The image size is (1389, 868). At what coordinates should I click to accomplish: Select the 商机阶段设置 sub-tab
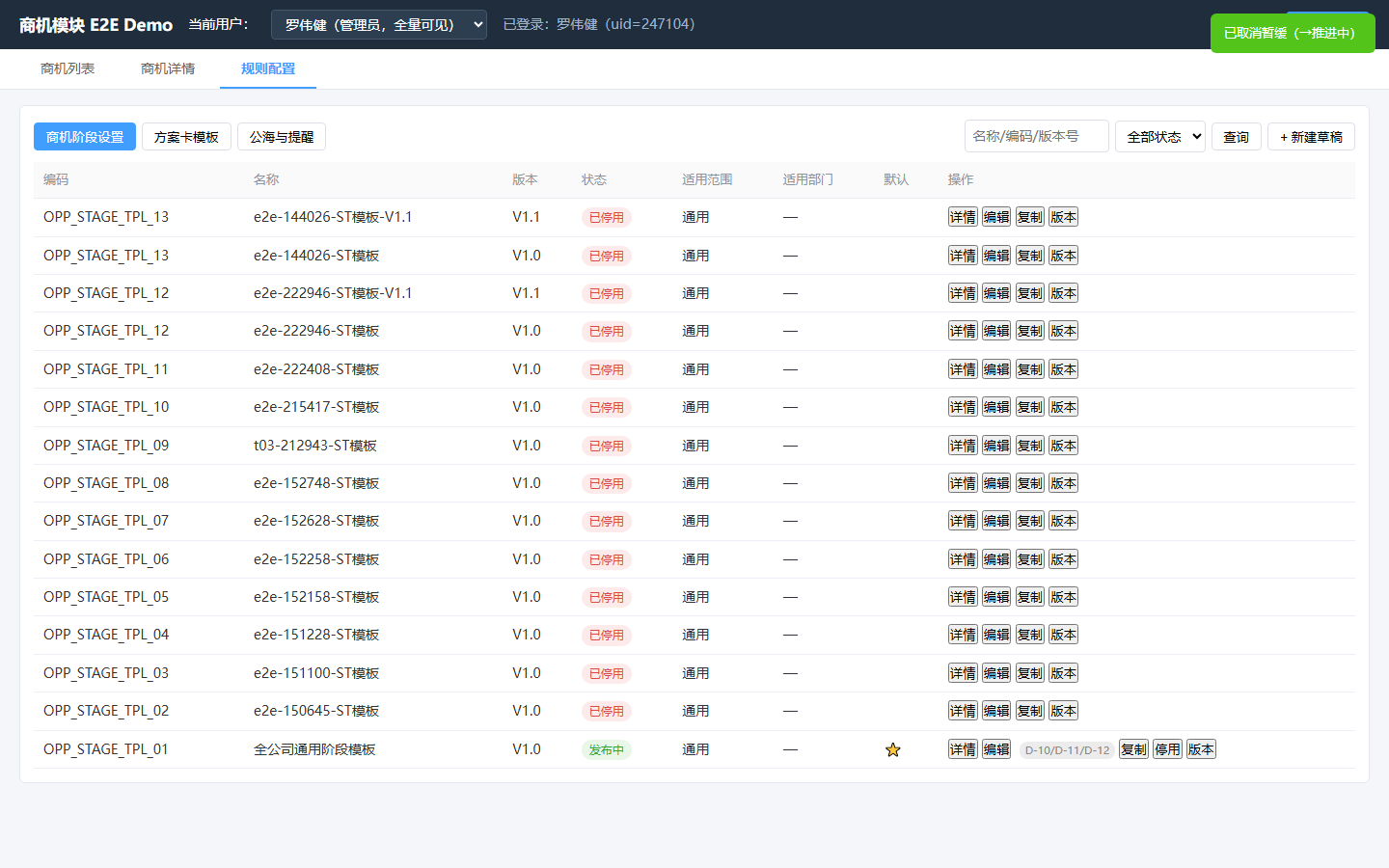pos(85,137)
